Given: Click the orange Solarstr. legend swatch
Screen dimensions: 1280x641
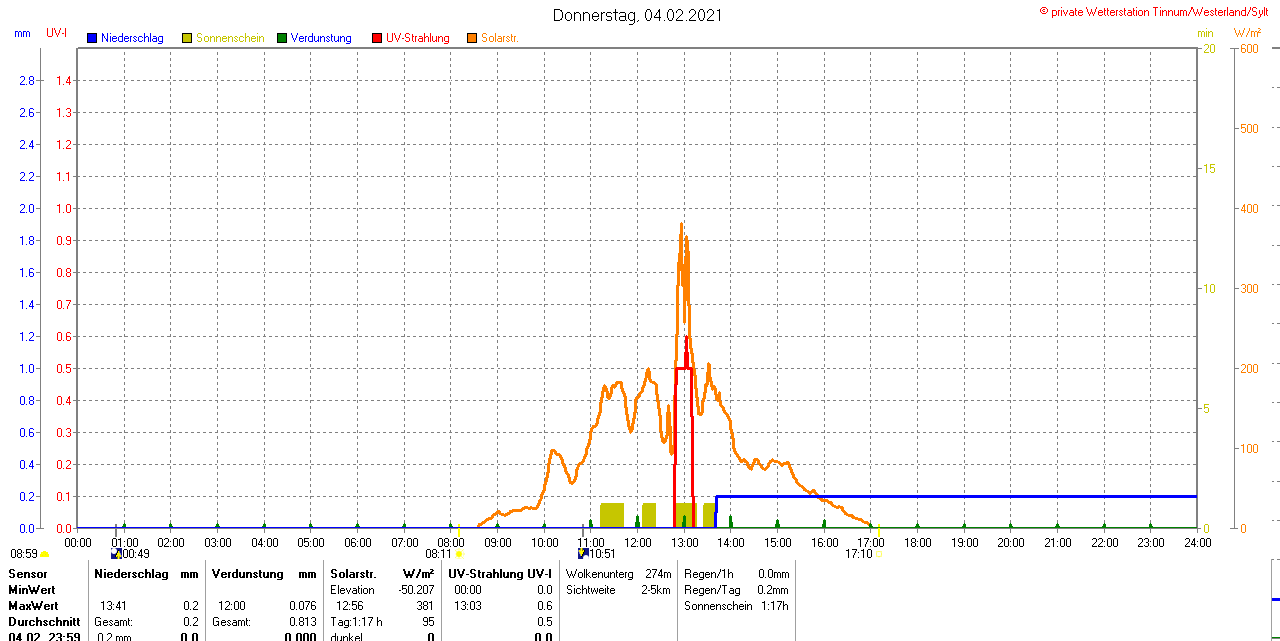Looking at the screenshot, I should point(472,38).
